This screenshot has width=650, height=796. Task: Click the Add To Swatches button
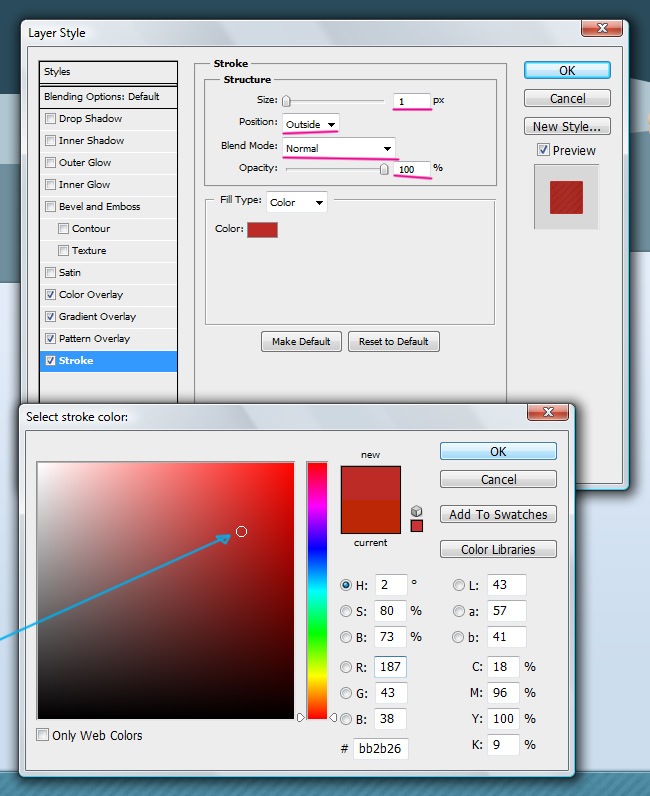point(498,514)
